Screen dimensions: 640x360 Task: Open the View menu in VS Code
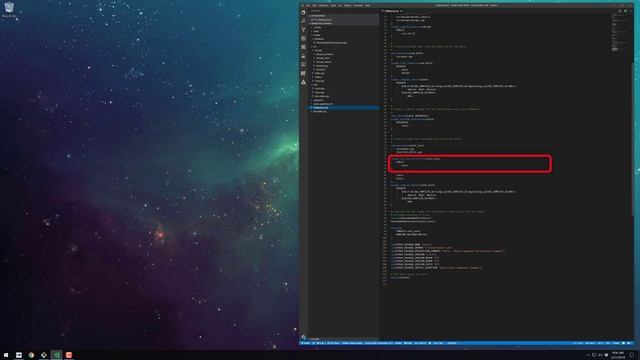coord(333,5)
